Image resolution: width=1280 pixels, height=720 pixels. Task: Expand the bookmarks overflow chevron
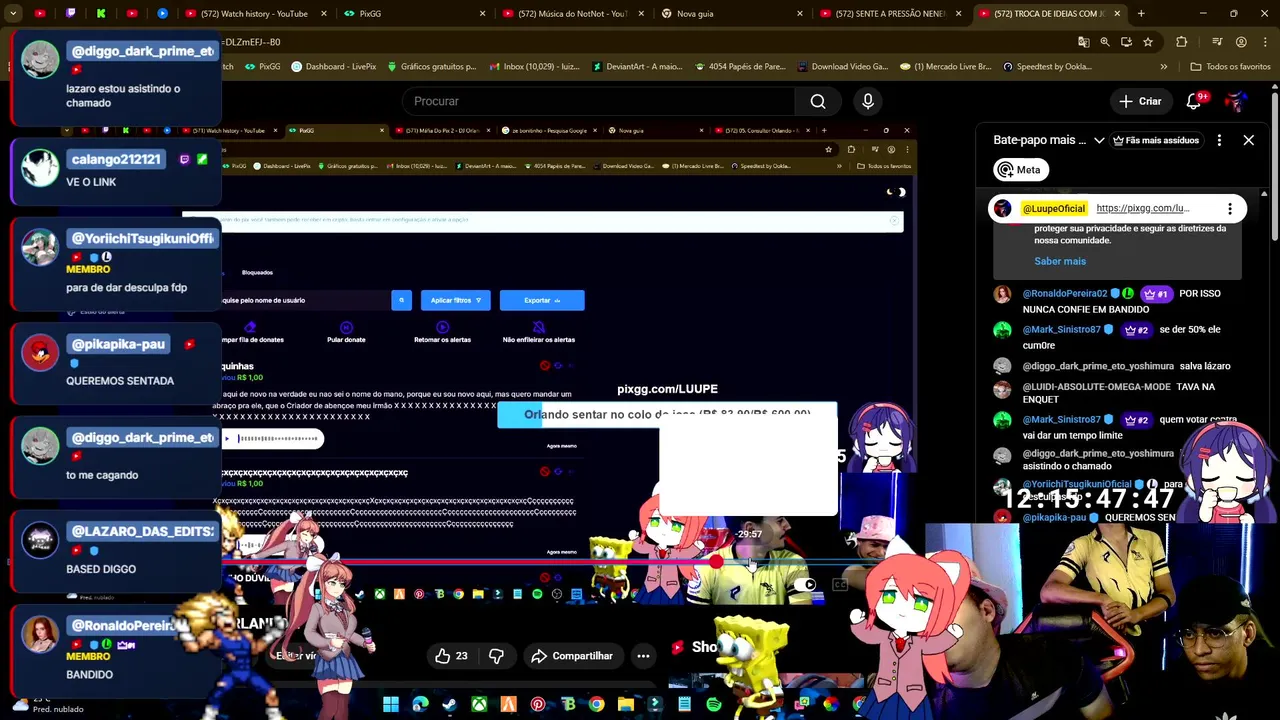click(x=1163, y=67)
